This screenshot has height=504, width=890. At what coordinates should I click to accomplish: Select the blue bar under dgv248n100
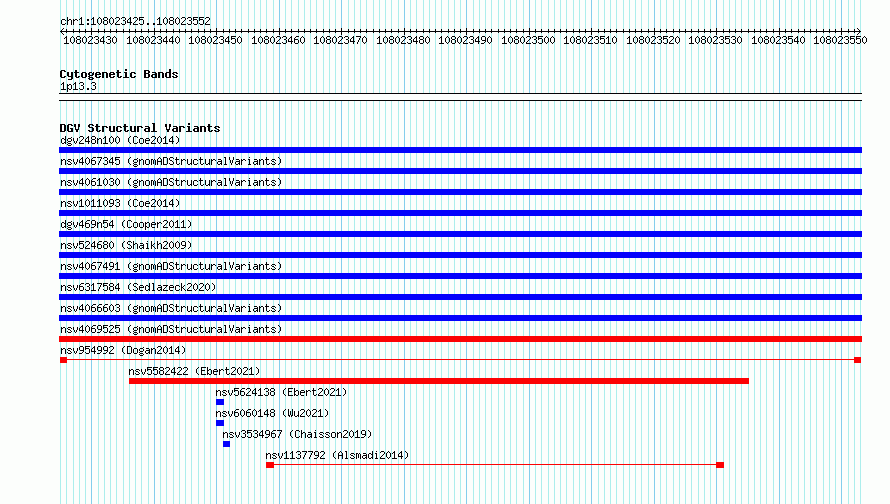point(460,150)
